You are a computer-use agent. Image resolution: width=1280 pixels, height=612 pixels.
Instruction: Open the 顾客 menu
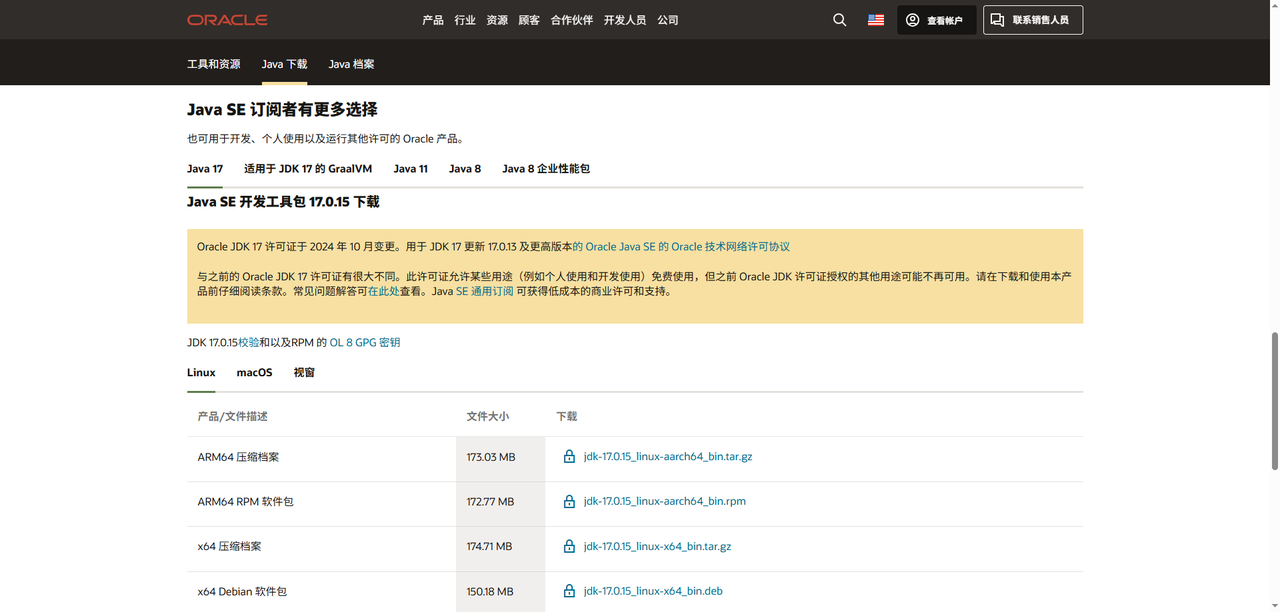pos(529,20)
